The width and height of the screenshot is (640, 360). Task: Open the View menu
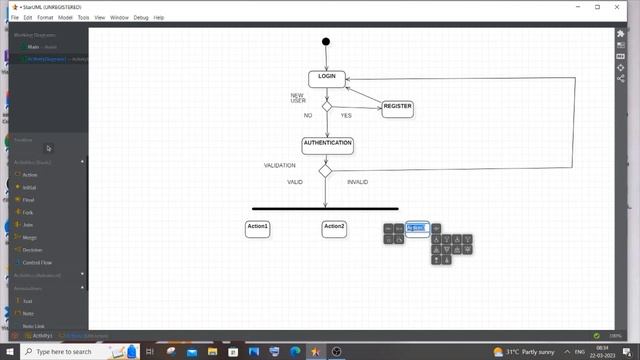point(100,18)
